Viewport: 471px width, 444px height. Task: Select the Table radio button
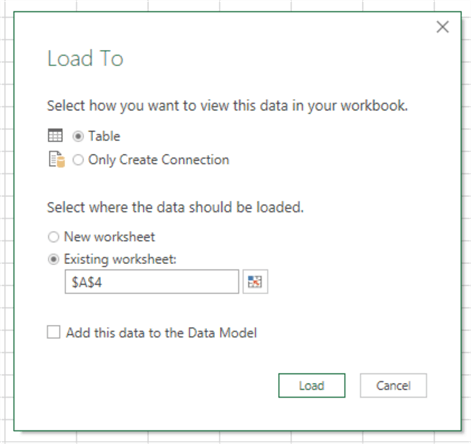click(78, 136)
